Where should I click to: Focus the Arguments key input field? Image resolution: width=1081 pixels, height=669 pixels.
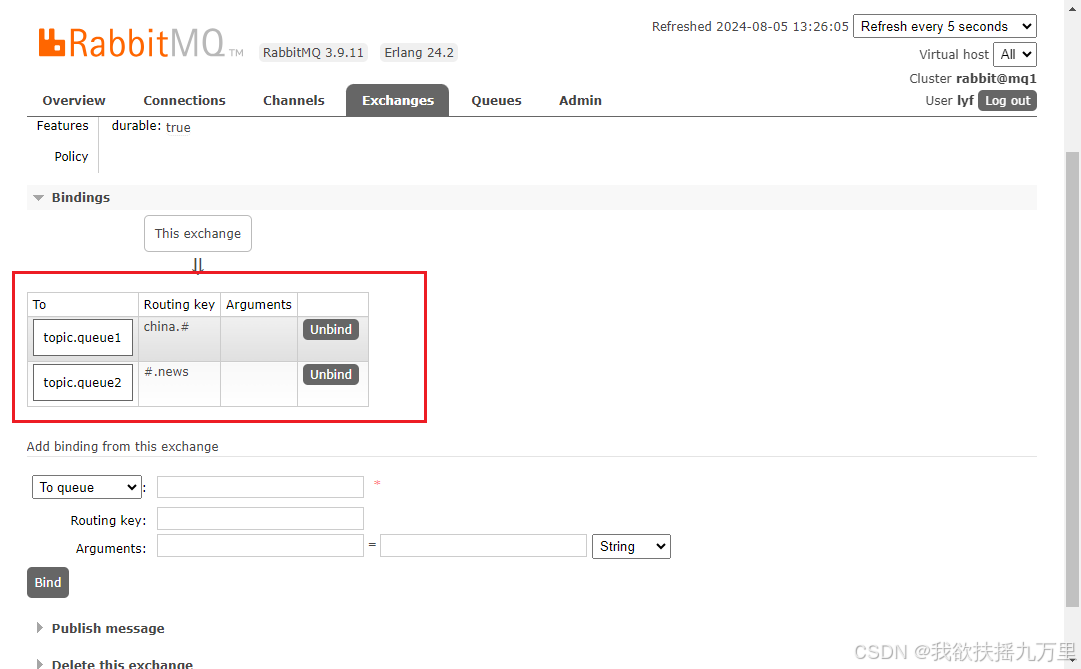[x=260, y=546]
